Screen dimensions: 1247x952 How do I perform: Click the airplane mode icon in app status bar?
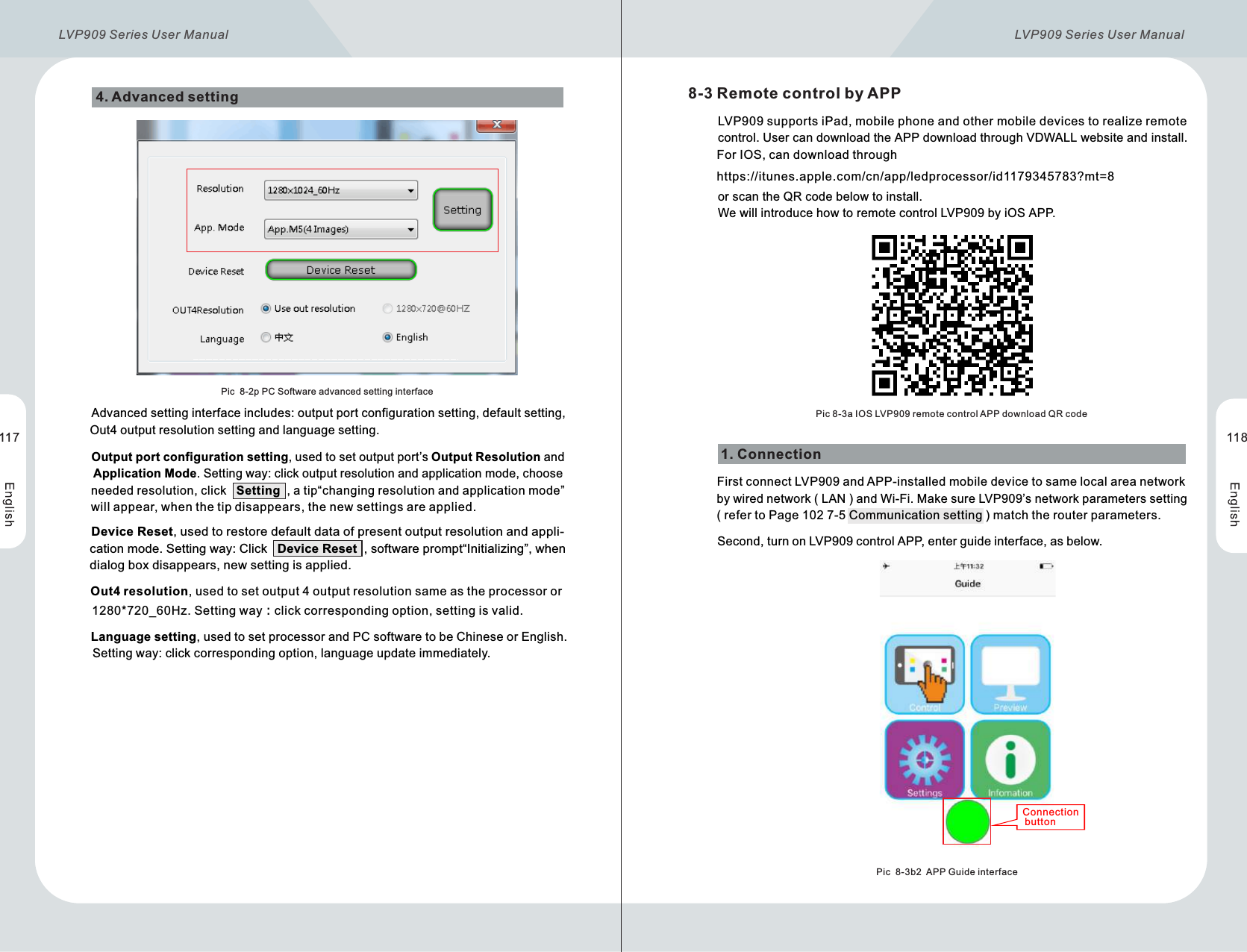tap(886, 566)
